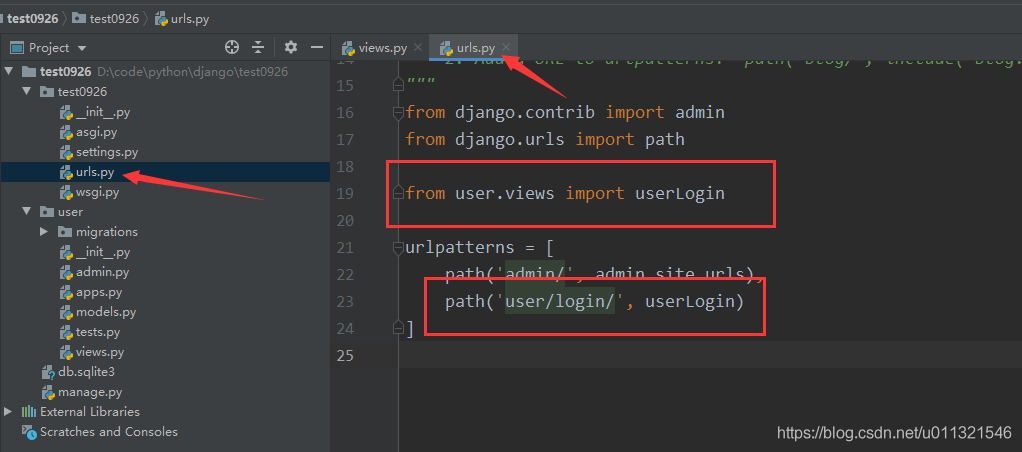1022x452 pixels.
Task: Click the Project panel title label
Action: pyautogui.click(x=49, y=48)
